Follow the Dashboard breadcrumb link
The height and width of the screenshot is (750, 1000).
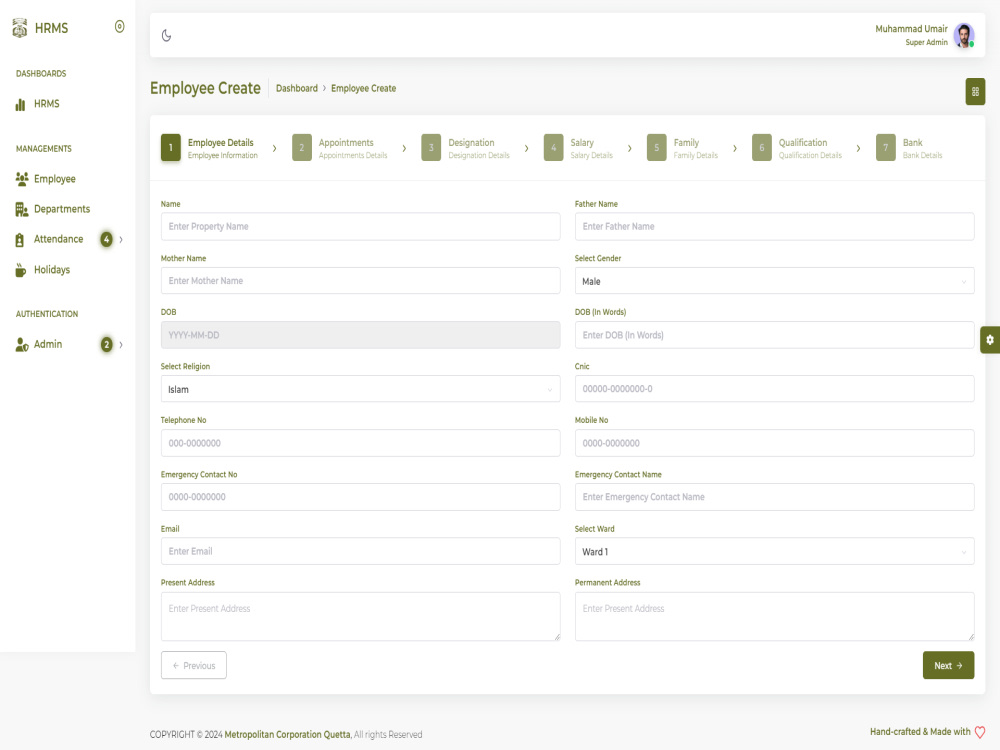click(297, 89)
